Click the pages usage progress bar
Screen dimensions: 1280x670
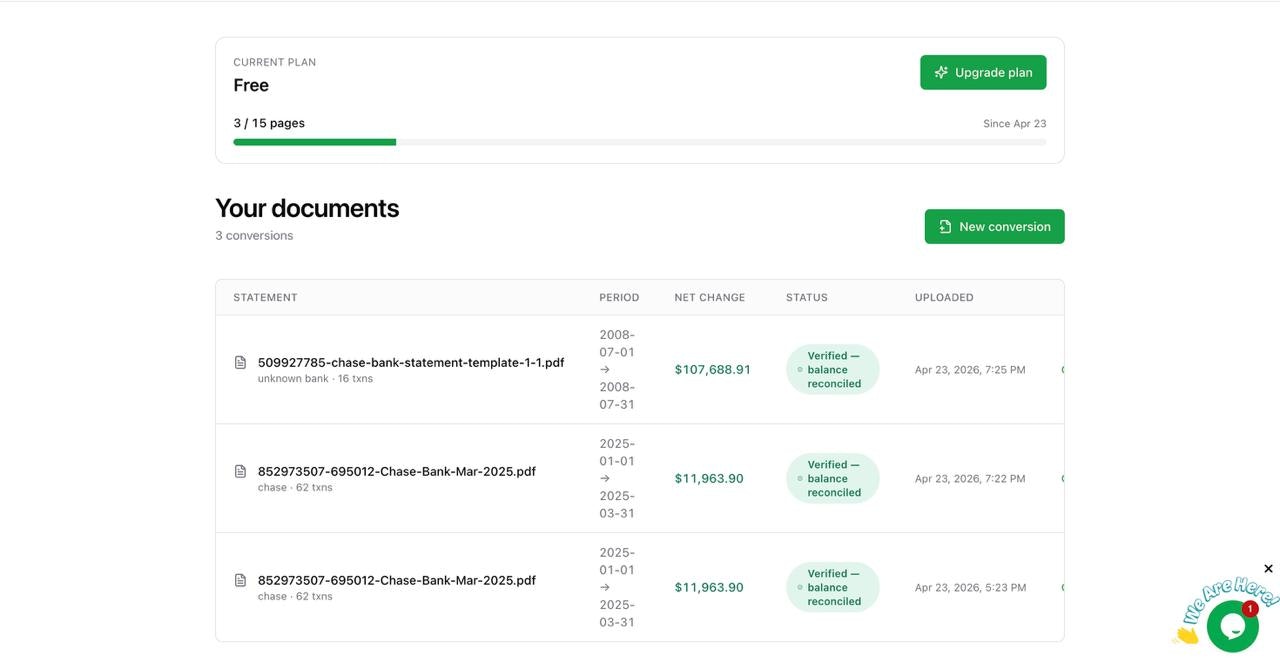pos(640,140)
